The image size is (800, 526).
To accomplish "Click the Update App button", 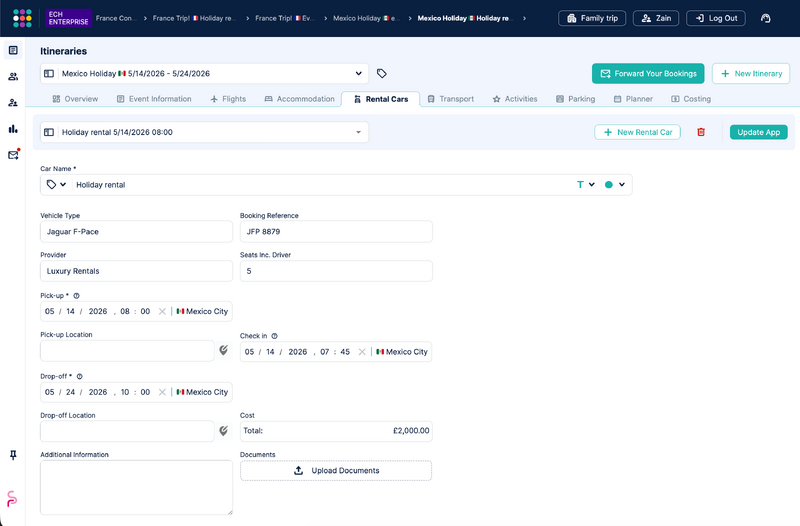I will tap(759, 132).
